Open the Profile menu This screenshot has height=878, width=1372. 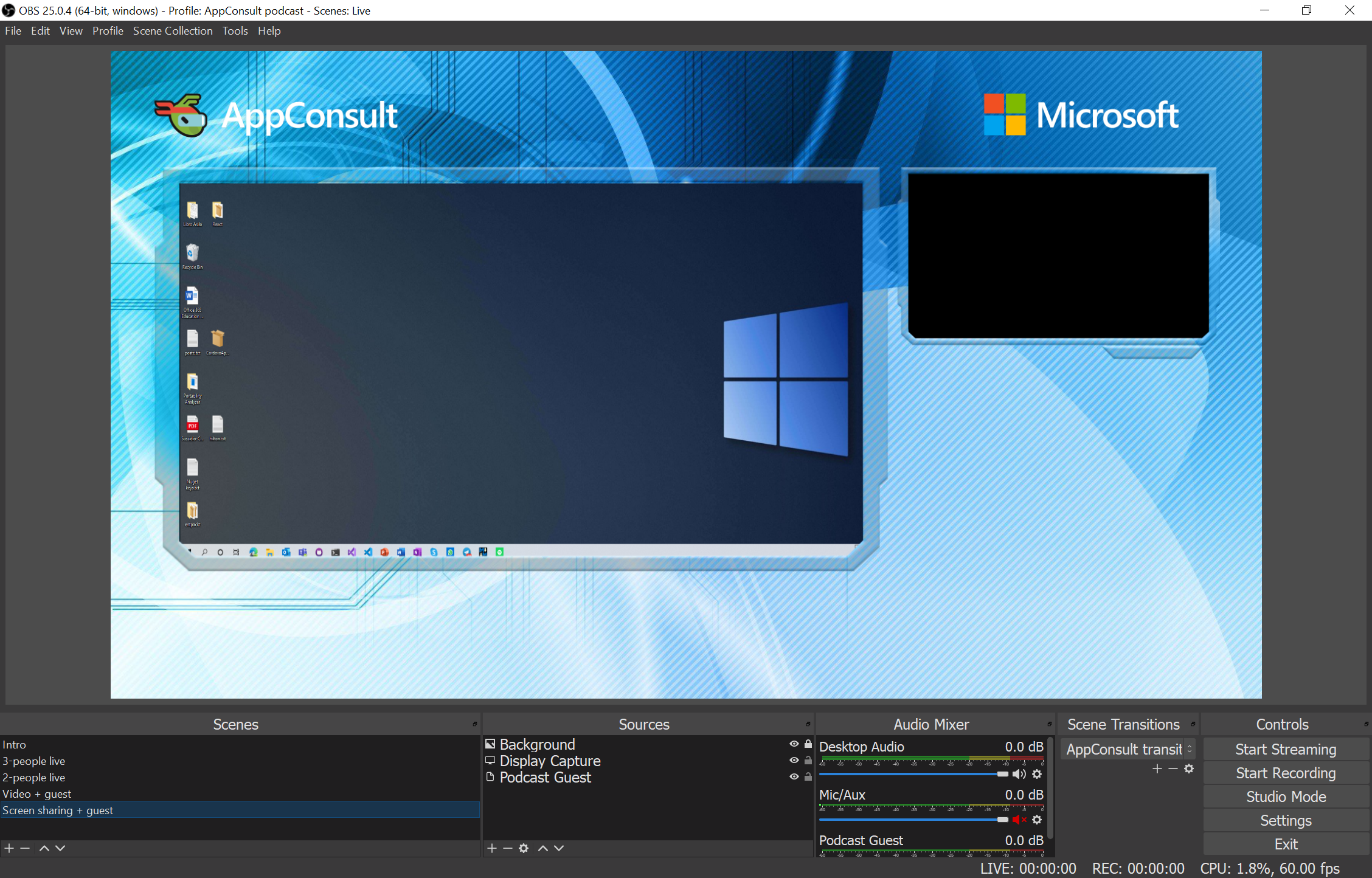[x=106, y=31]
